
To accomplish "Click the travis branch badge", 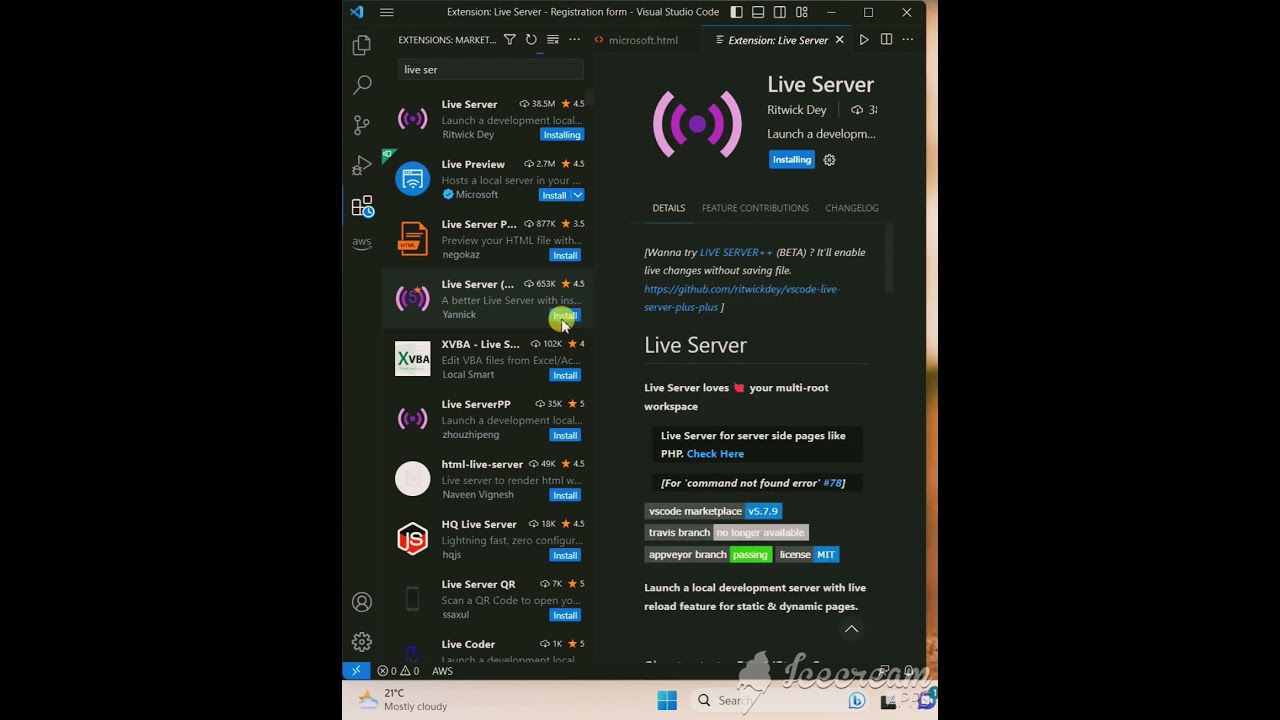I will pos(726,533).
